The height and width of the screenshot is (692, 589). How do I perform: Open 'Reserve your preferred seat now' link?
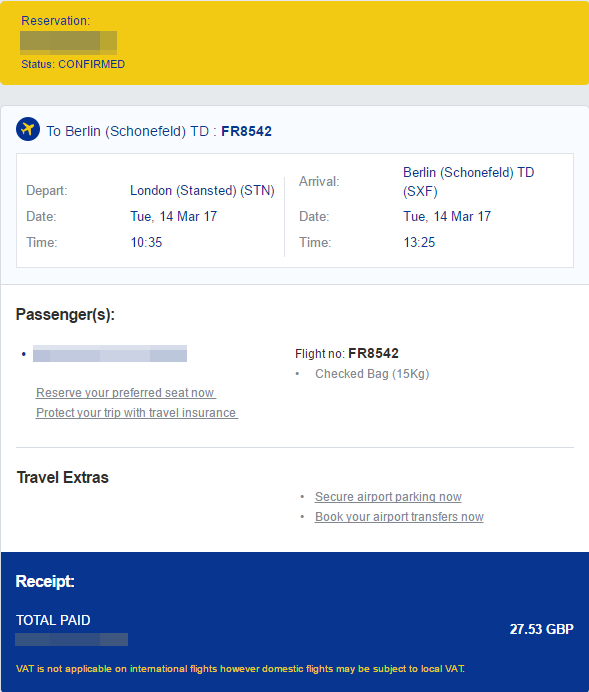click(x=126, y=393)
